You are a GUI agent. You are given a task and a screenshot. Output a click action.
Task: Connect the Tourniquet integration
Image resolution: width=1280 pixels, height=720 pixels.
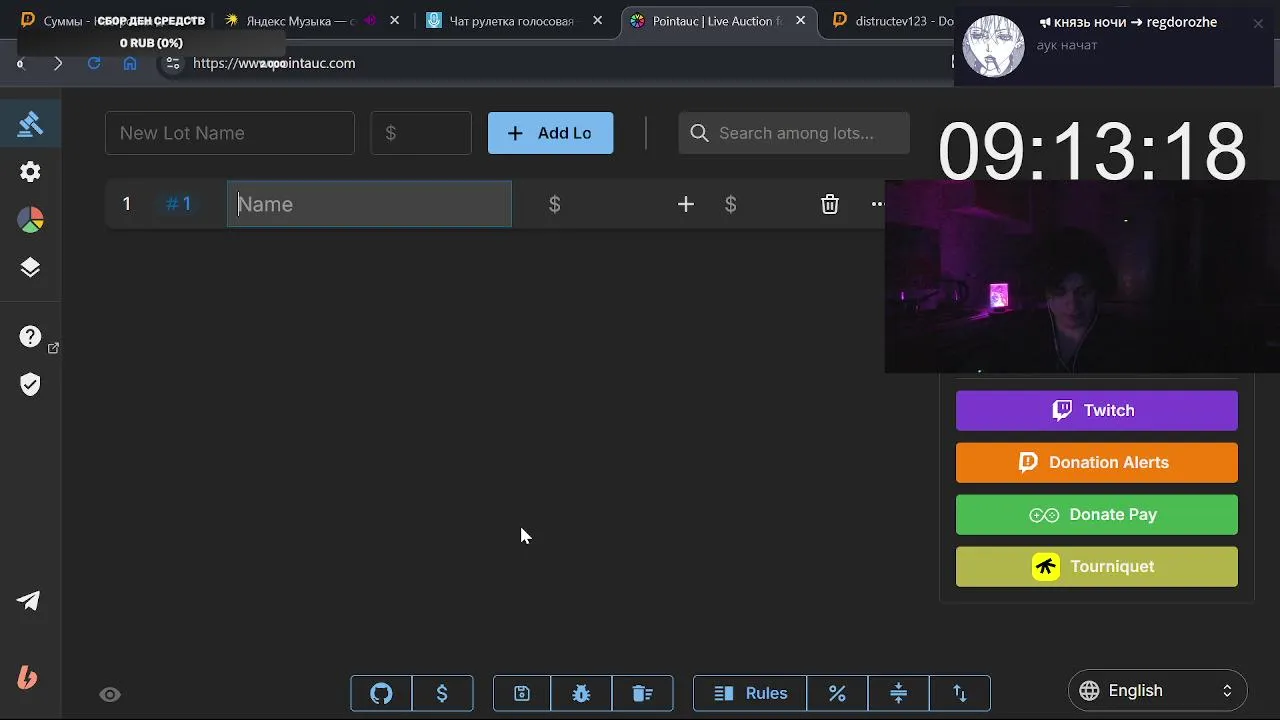coord(1097,566)
